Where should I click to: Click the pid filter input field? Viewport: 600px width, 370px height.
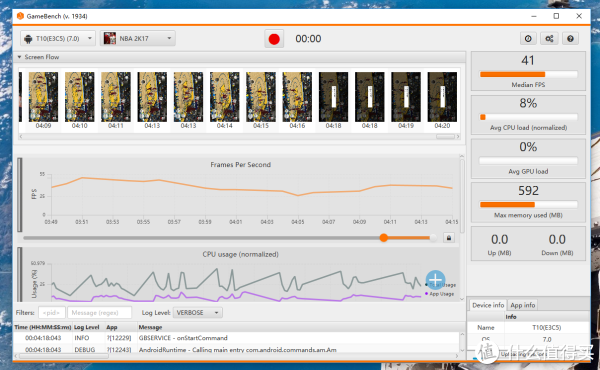(x=52, y=313)
